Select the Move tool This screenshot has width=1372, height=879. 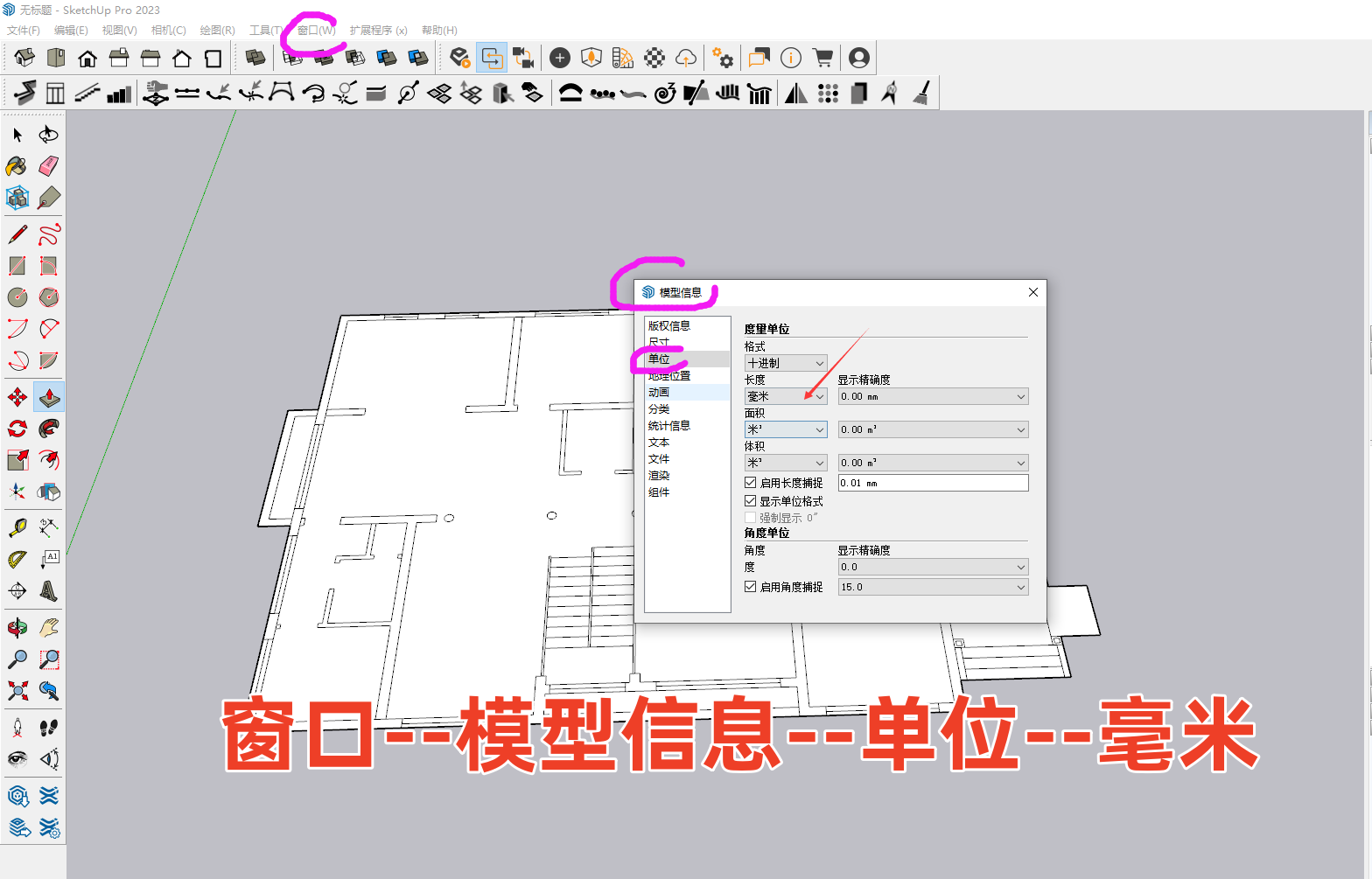17,397
